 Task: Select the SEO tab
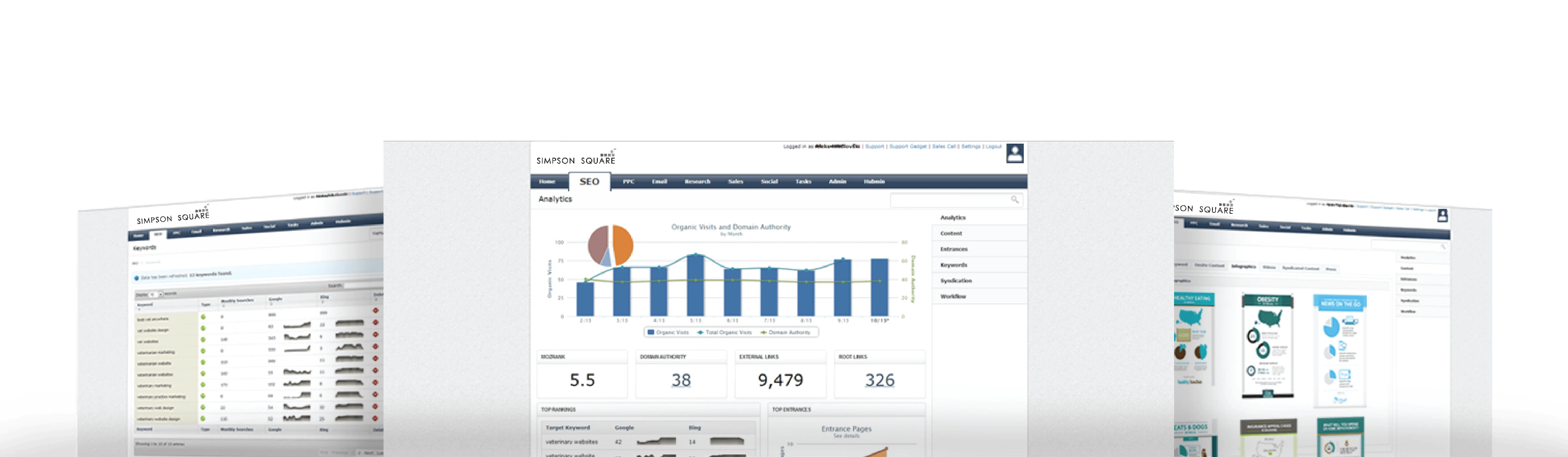coord(589,181)
